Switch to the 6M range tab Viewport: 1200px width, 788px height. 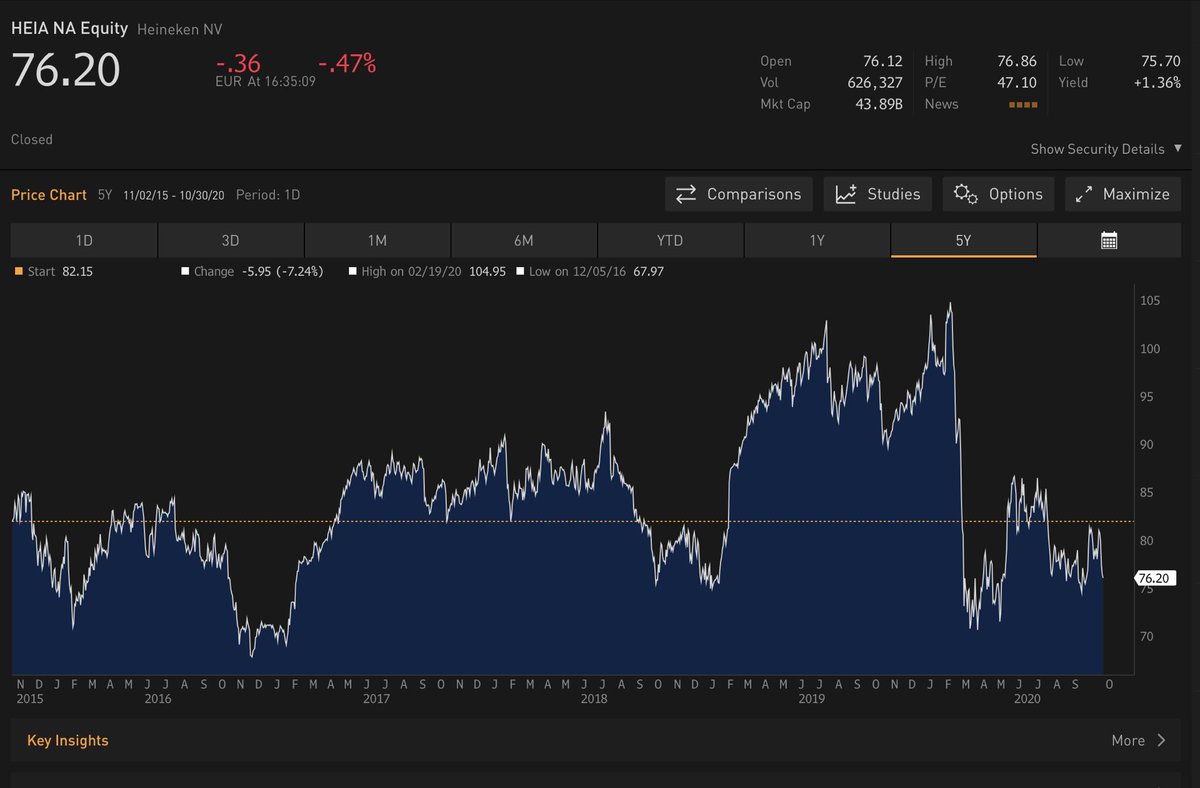(524, 240)
